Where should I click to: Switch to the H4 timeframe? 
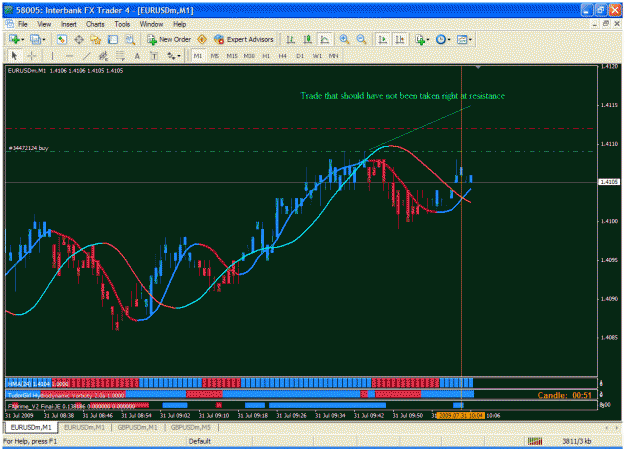[283, 56]
